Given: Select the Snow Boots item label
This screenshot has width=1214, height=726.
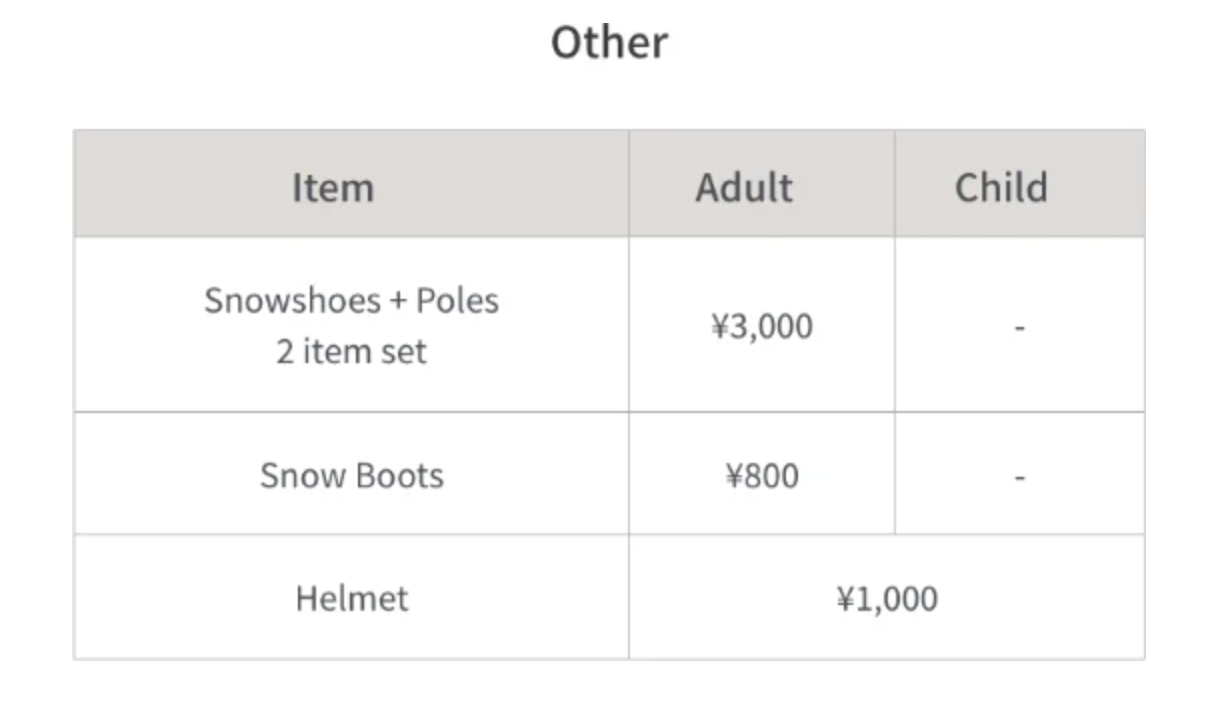Looking at the screenshot, I should click(x=351, y=475).
